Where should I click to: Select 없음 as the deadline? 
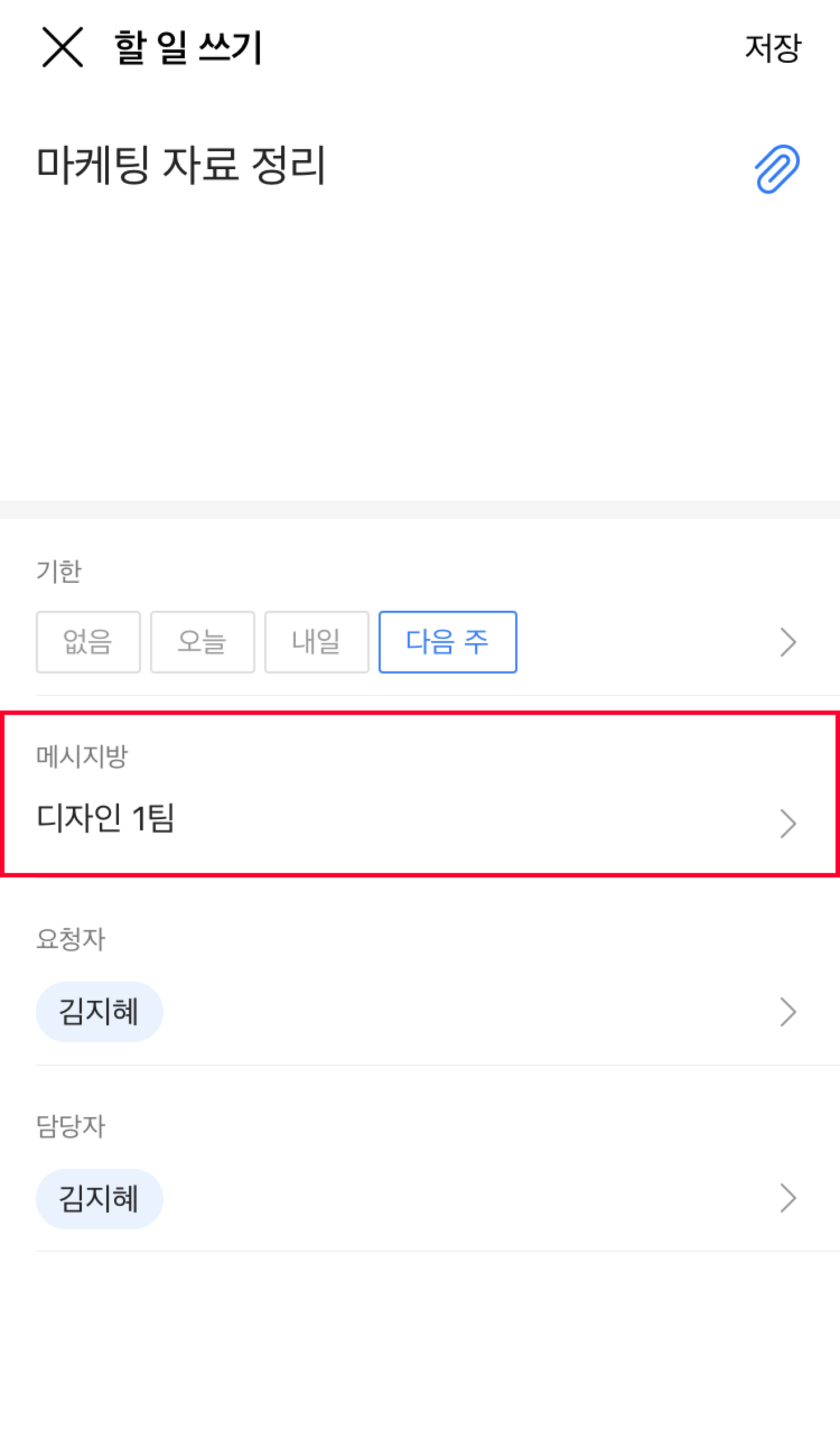(88, 642)
